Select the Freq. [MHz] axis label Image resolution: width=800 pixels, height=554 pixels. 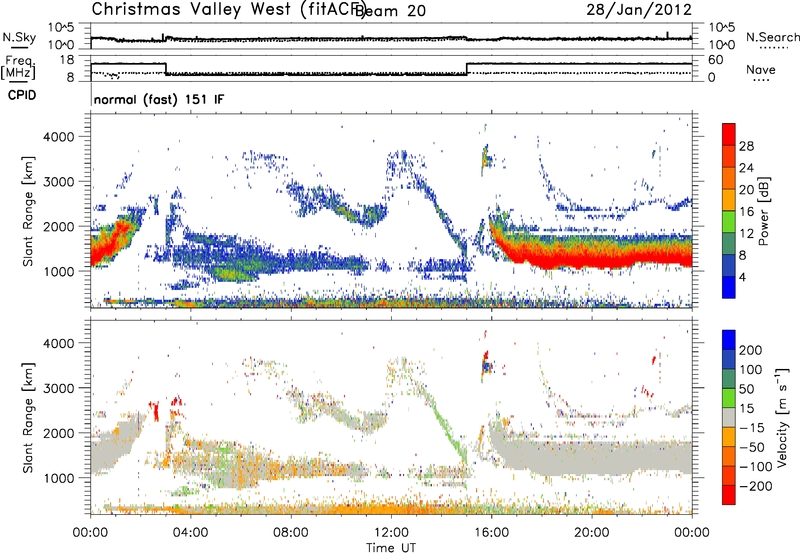pyautogui.click(x=18, y=67)
